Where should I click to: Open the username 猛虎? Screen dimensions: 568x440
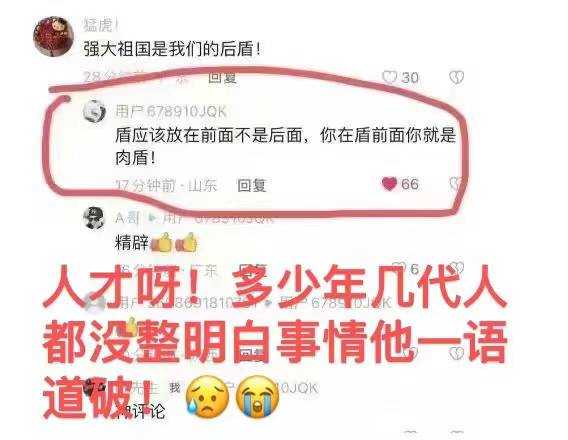101,25
